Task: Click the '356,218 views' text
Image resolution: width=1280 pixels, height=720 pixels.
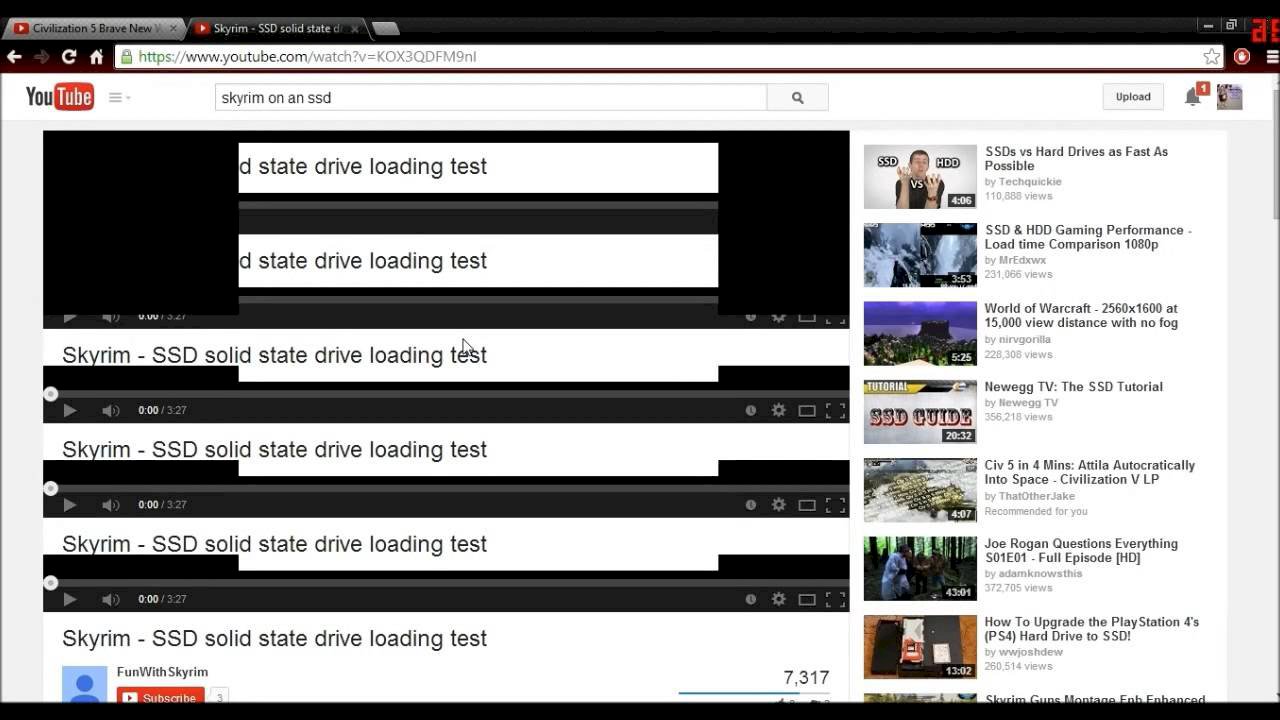Action: click(1018, 417)
